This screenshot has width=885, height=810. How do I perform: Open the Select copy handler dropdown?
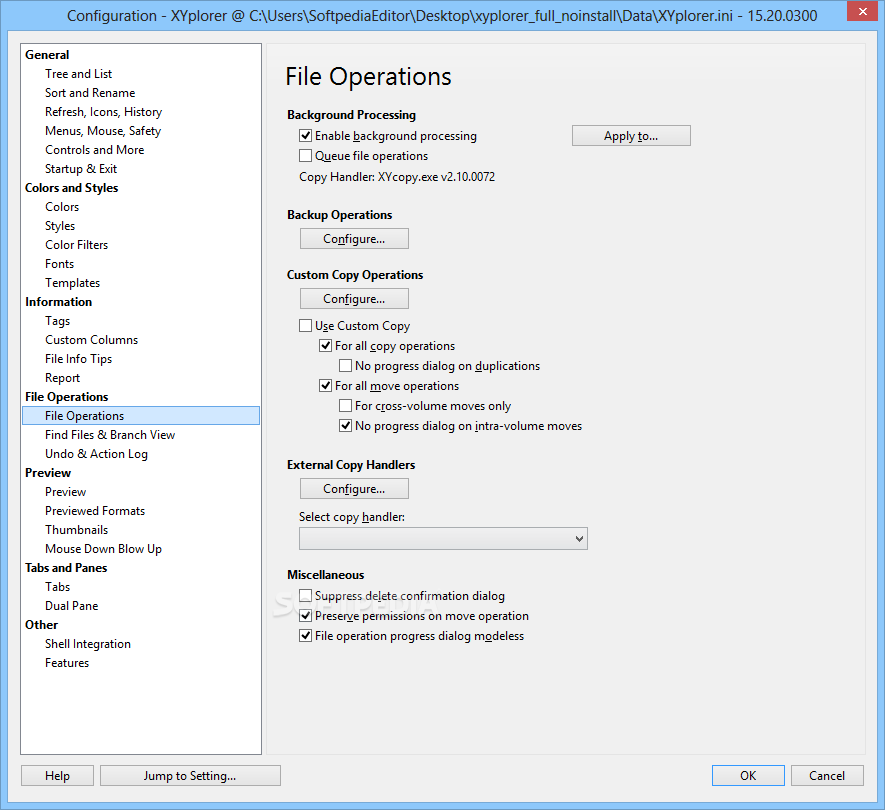point(443,538)
